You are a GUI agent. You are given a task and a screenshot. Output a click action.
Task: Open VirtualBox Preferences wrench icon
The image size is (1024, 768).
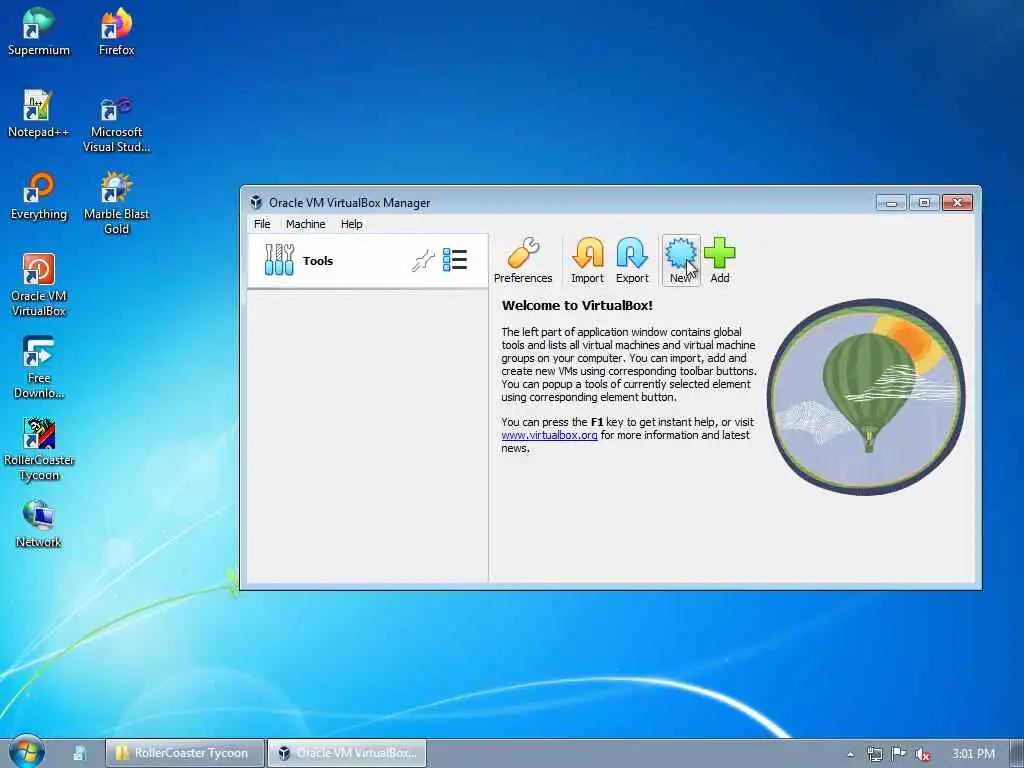click(522, 260)
